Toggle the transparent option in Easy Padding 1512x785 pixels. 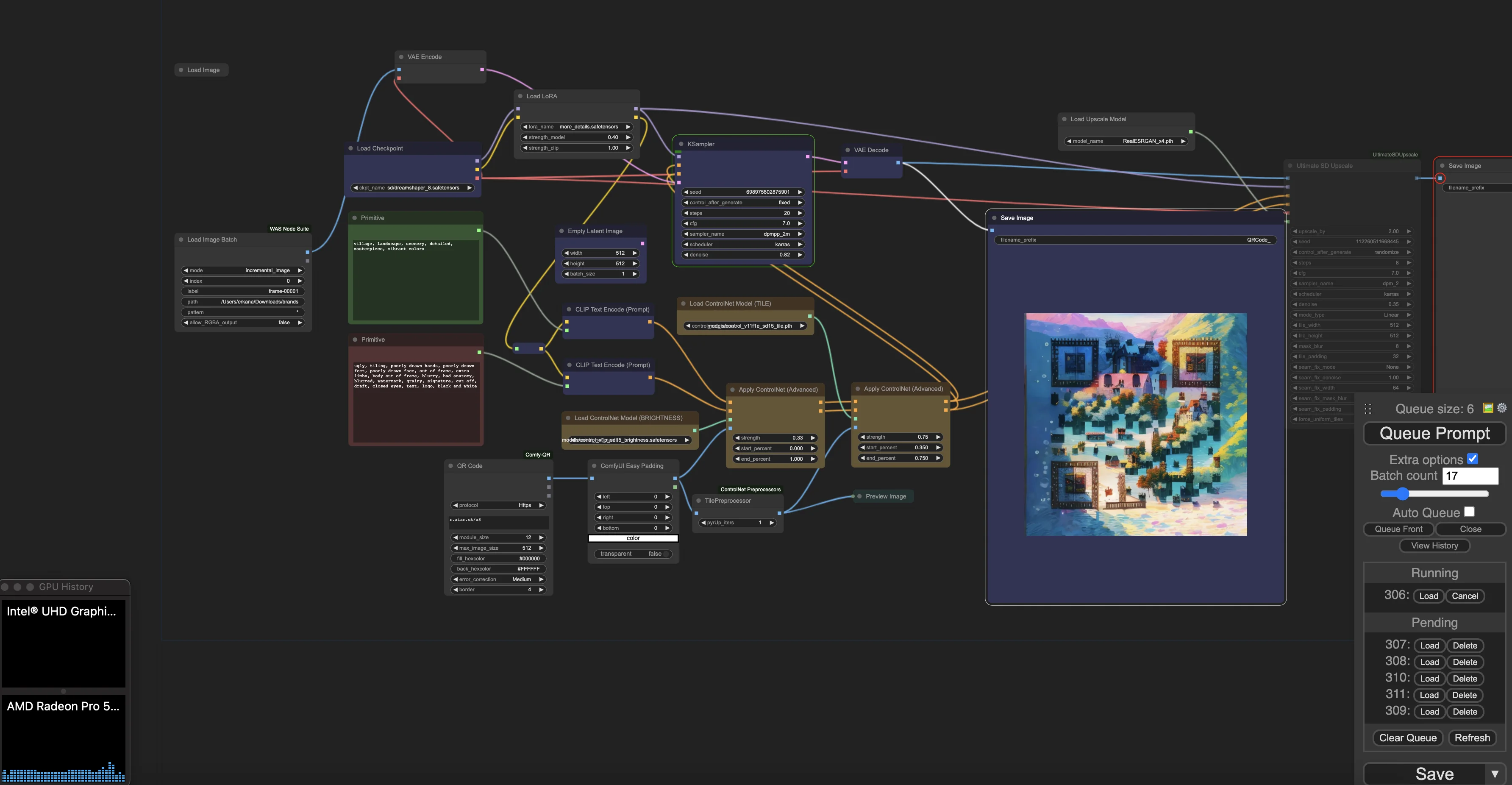(x=634, y=554)
